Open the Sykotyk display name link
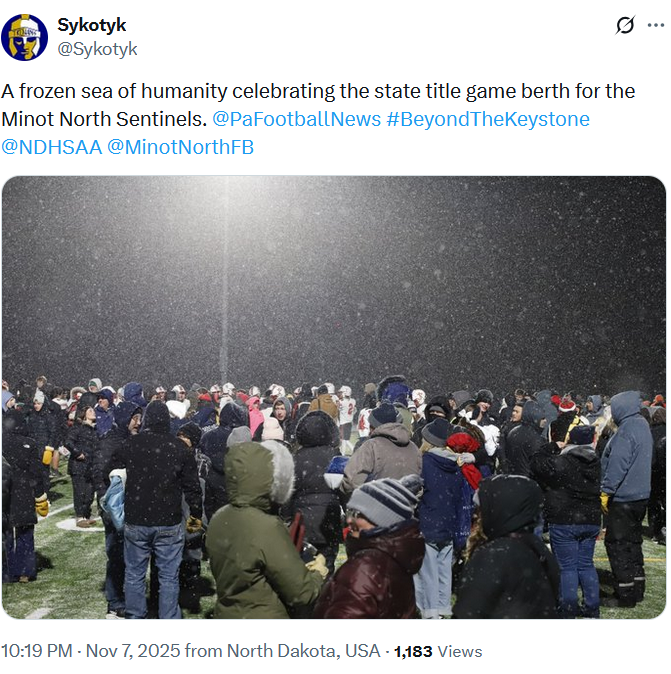 click(91, 26)
